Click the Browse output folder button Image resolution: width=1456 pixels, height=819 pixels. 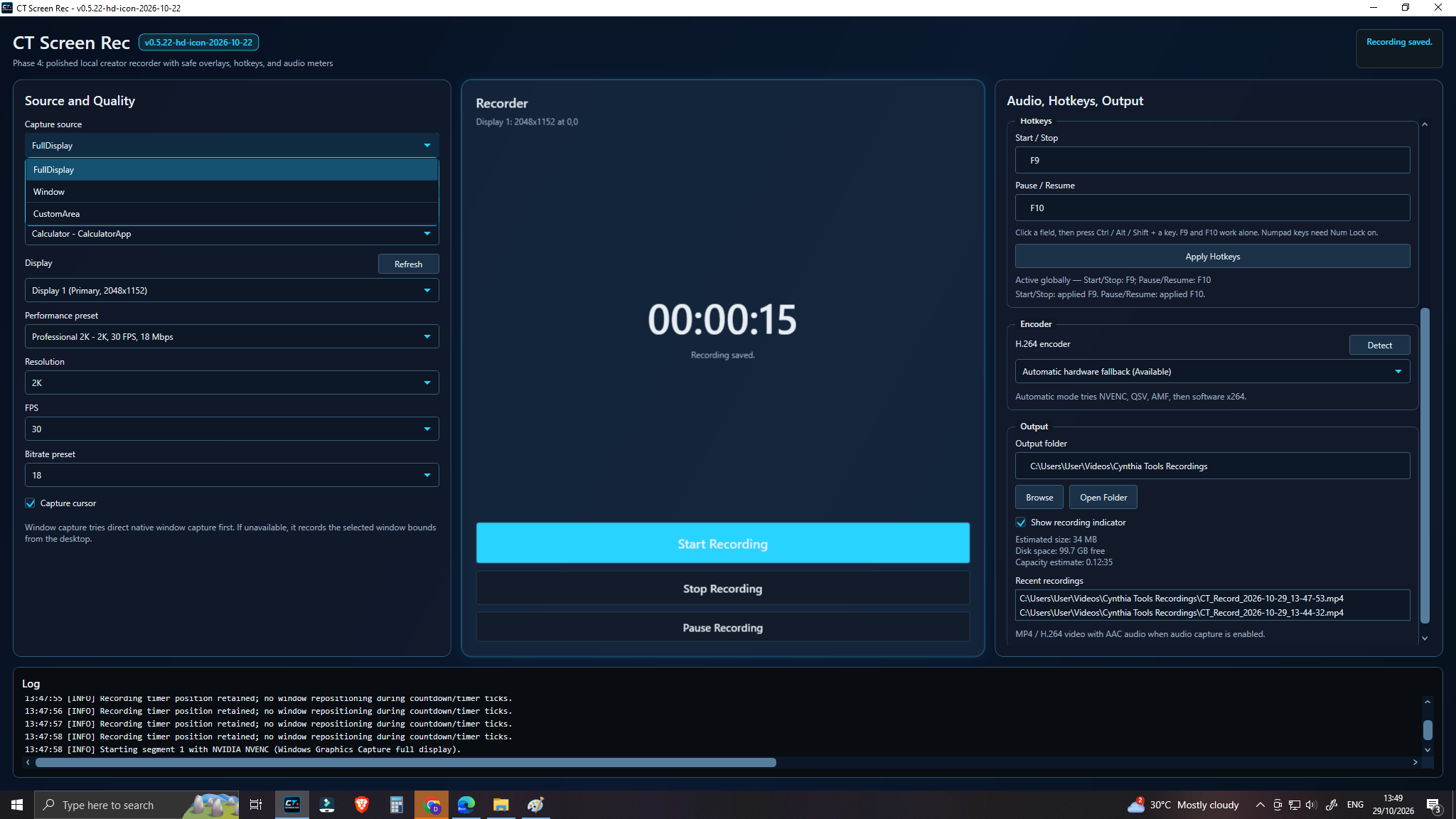1039,497
